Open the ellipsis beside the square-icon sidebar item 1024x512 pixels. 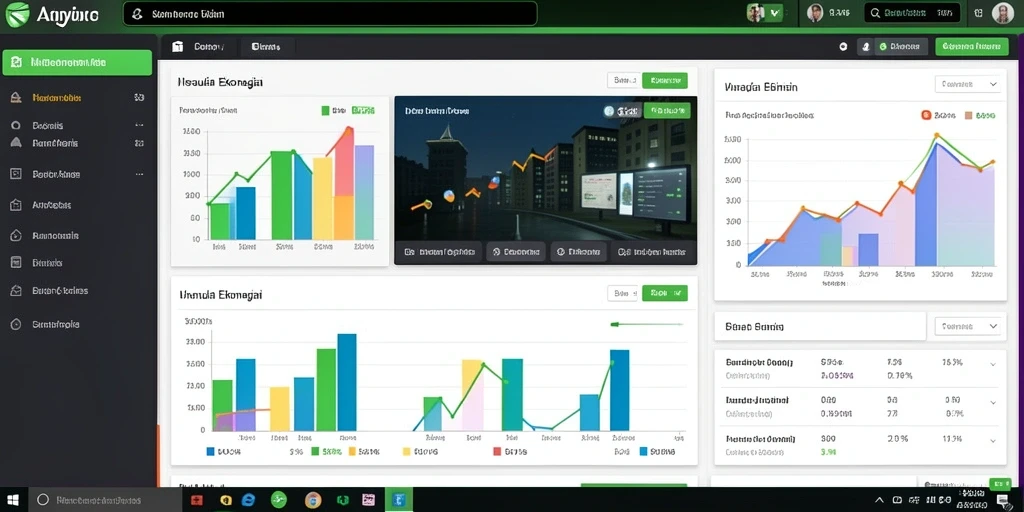click(x=138, y=174)
